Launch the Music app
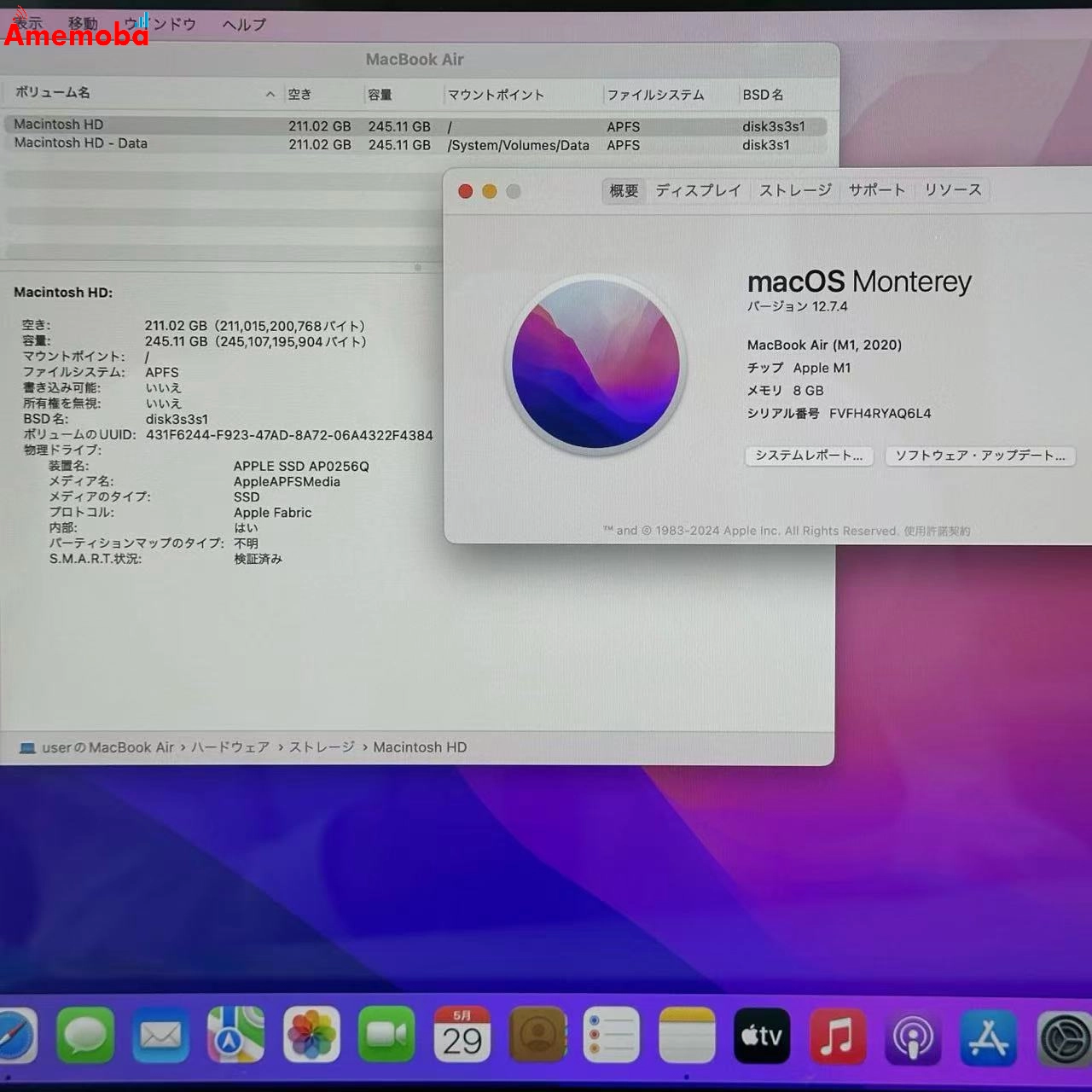This screenshot has height=1092, width=1092. pyautogui.click(x=837, y=1037)
